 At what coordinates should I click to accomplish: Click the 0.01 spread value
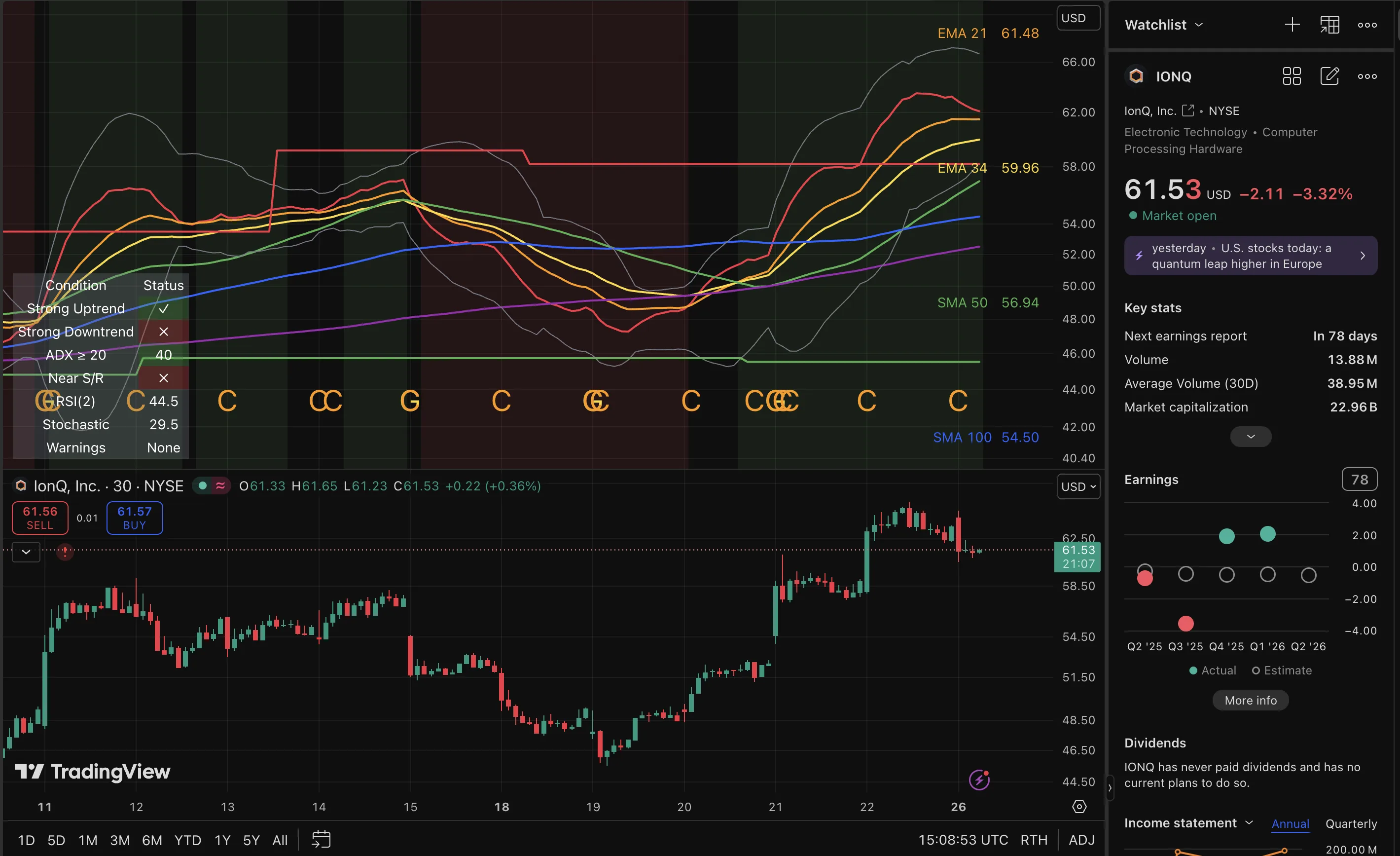(x=87, y=518)
